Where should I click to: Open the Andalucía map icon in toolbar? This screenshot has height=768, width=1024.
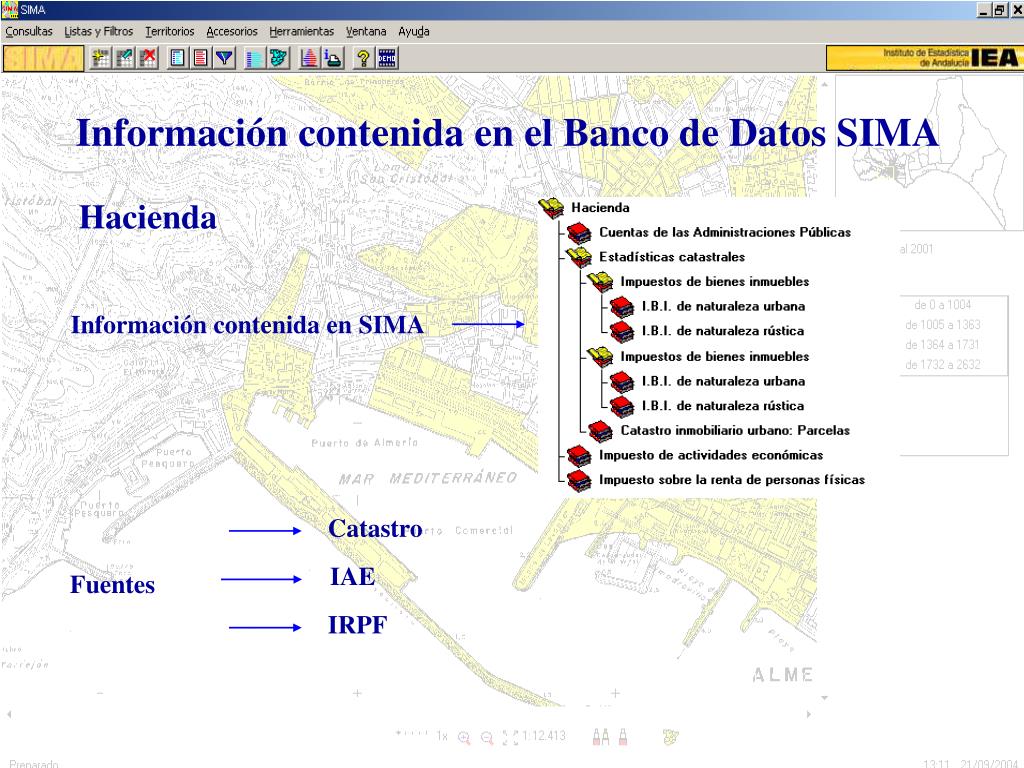(278, 58)
